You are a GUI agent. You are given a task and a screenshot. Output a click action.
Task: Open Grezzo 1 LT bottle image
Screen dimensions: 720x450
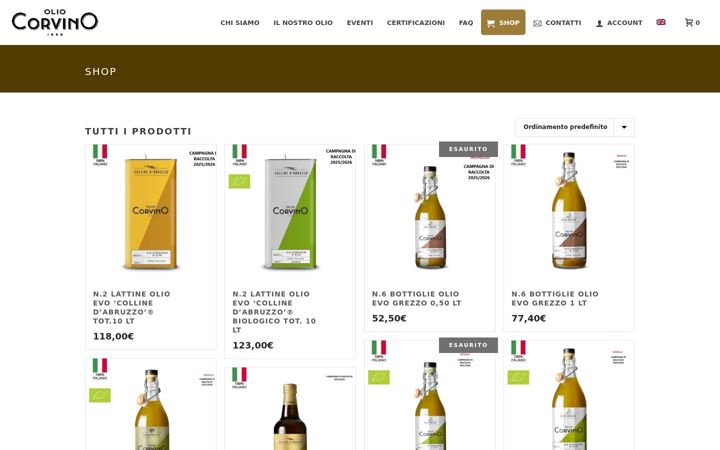coord(569,212)
